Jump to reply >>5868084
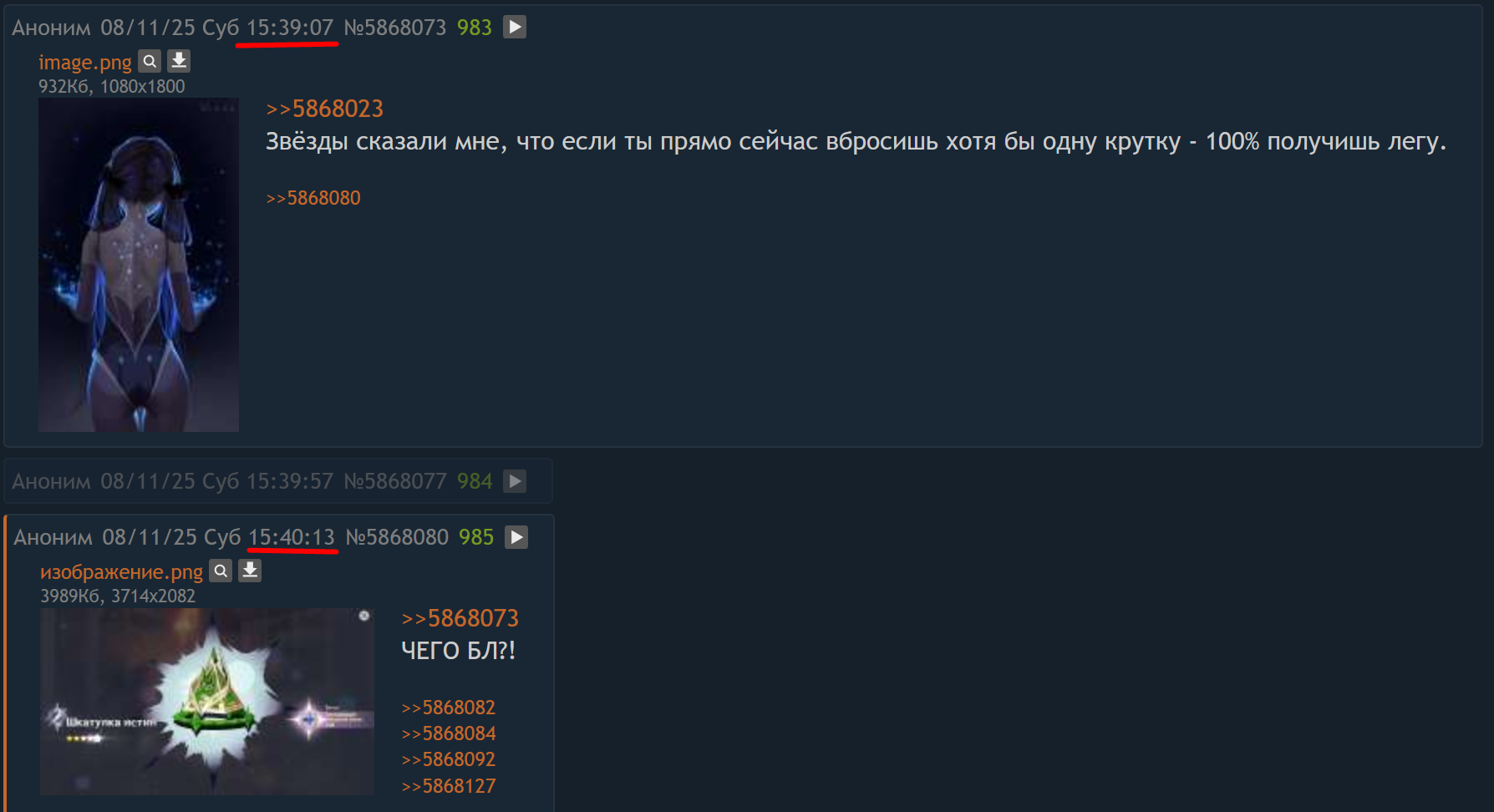This screenshot has height=812, width=1494. coord(449,733)
